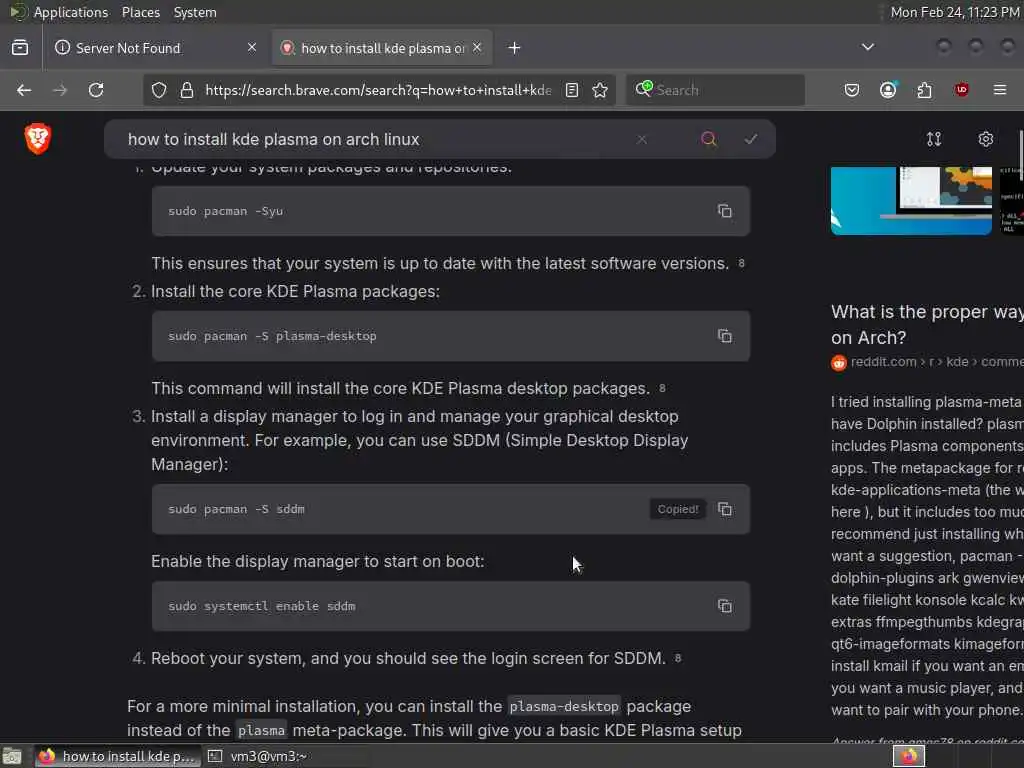Open the sort/filter arrows icon
This screenshot has width=1024, height=768.
934,139
